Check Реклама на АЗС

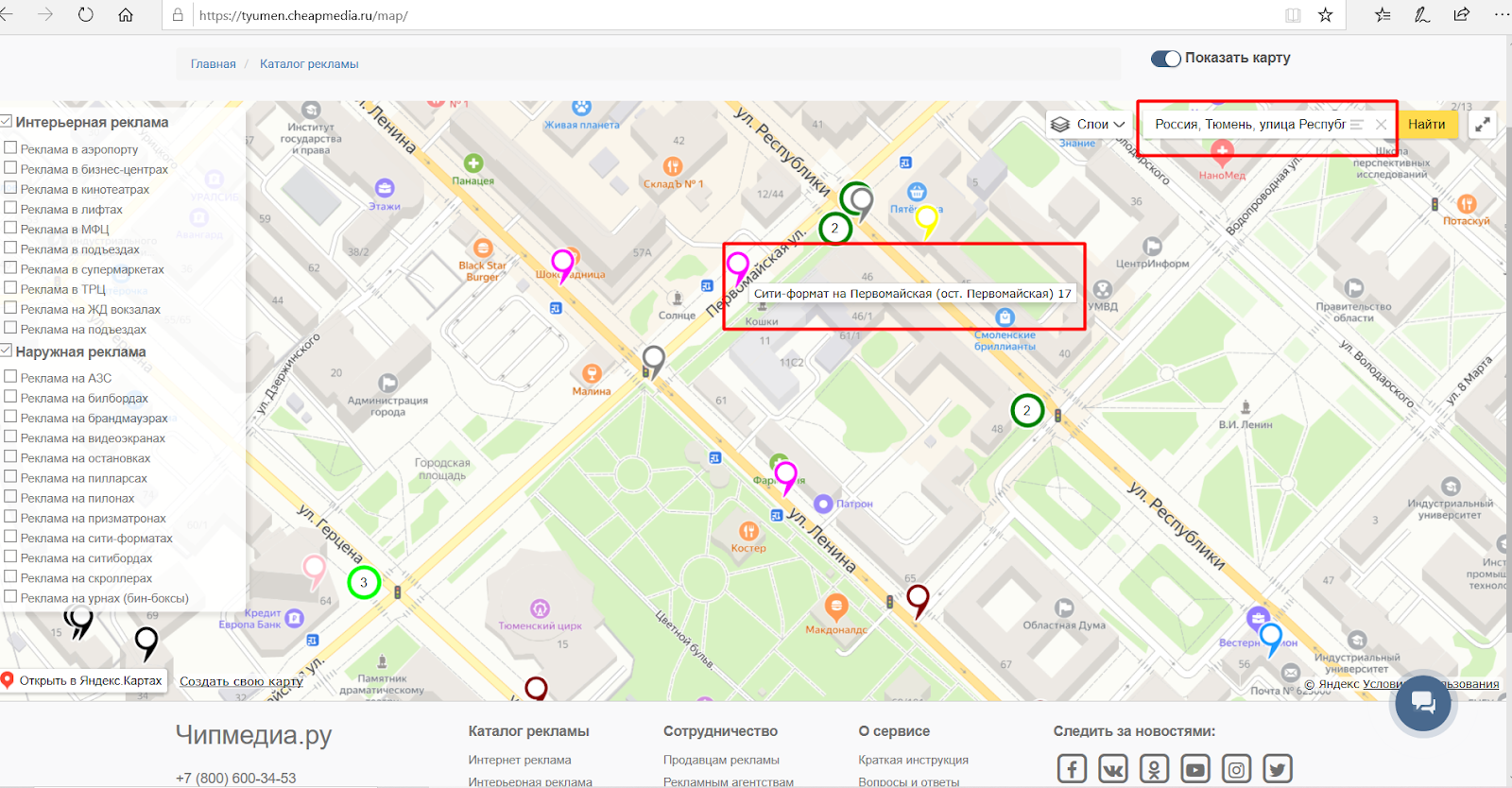coord(11,376)
